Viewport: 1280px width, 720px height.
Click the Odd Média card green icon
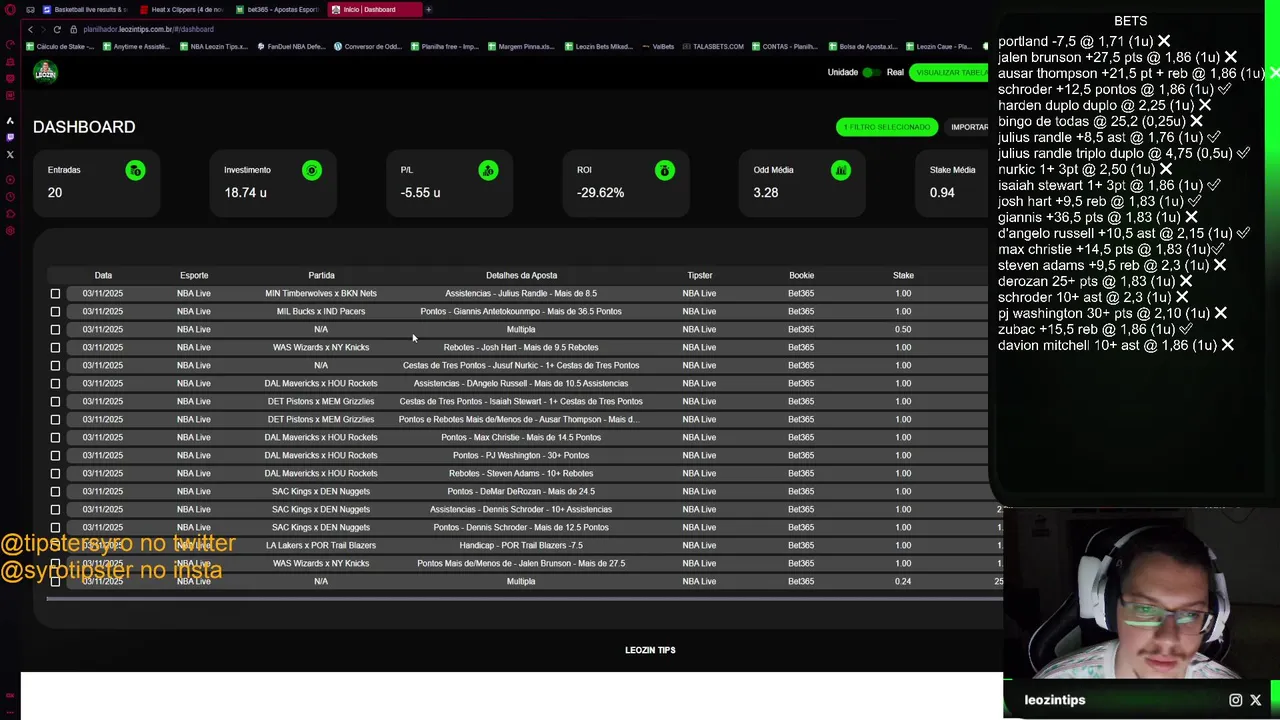pos(841,171)
